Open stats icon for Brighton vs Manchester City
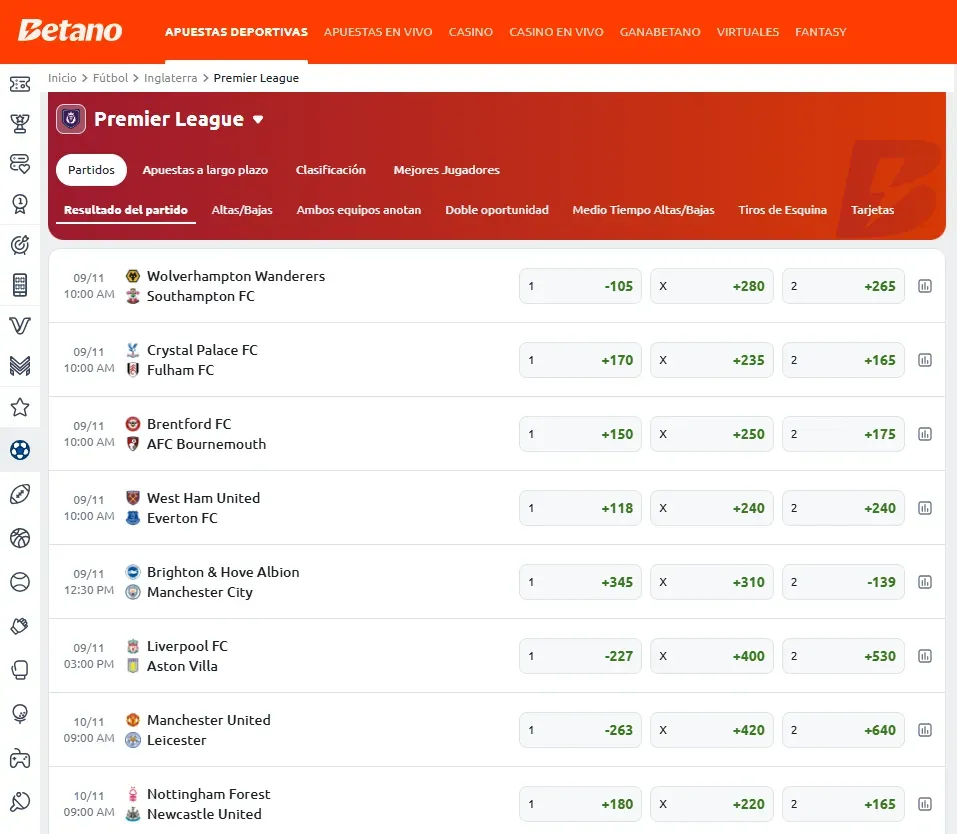 (924, 582)
